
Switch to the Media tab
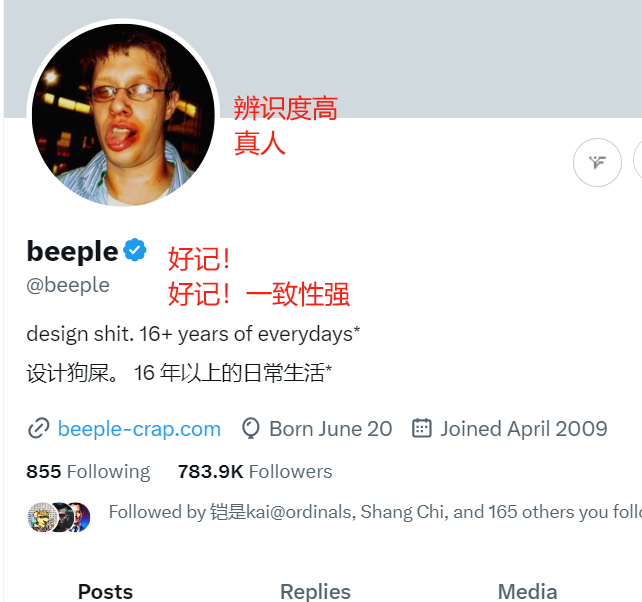coord(527,592)
